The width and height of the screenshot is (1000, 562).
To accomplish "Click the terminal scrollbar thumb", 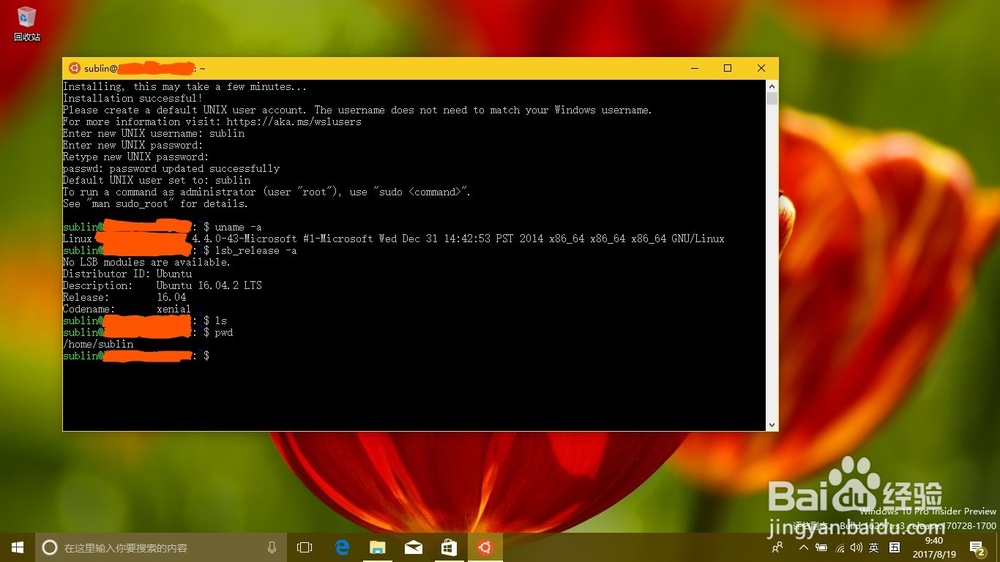I will 772,98.
